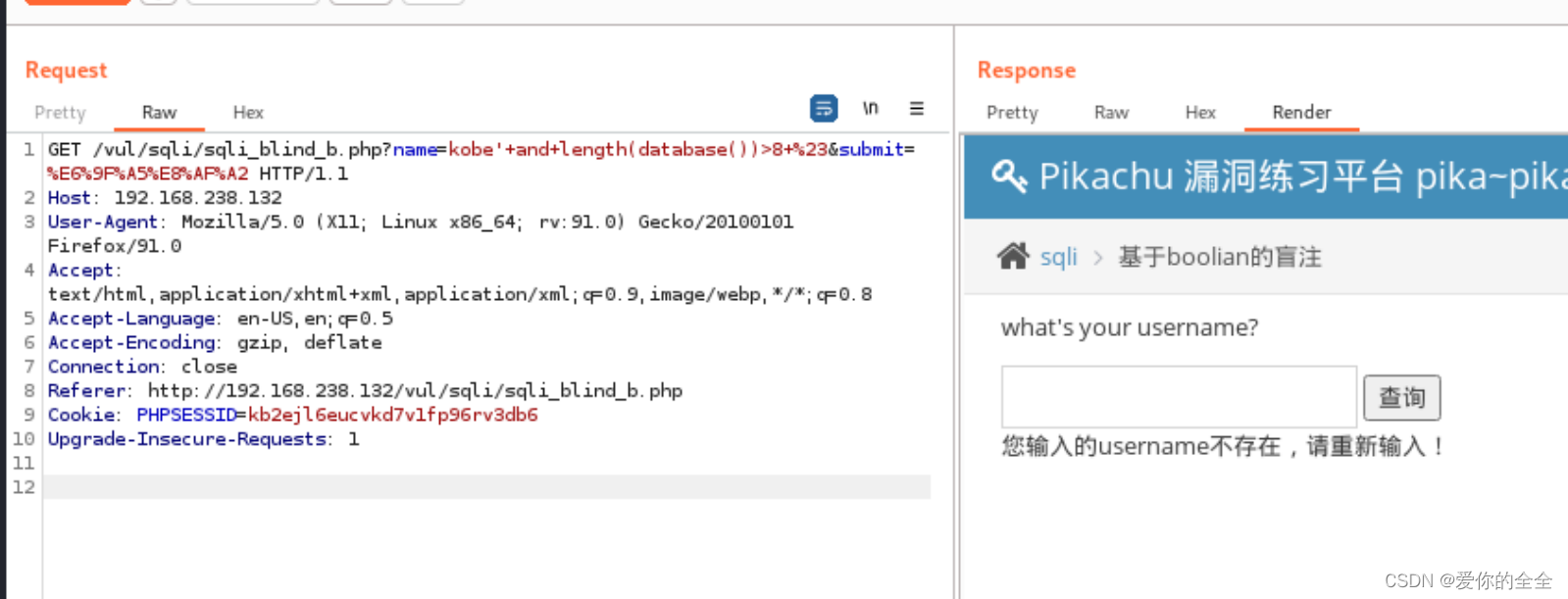
Task: Switch to the Response Raw tab
Action: 1111,113
